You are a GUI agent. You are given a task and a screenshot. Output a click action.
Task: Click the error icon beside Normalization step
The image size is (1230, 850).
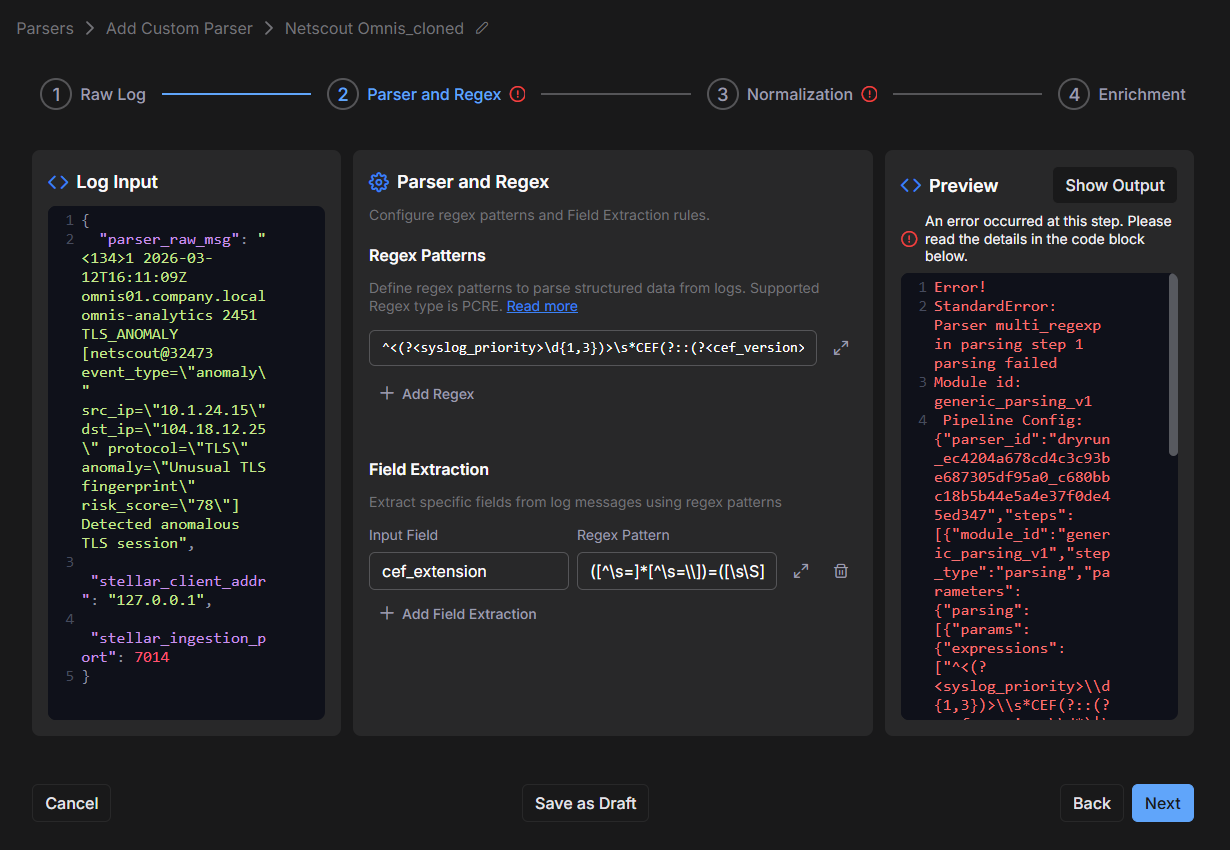coord(869,94)
